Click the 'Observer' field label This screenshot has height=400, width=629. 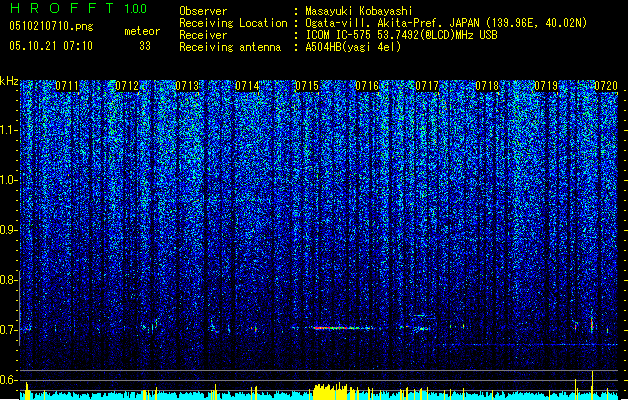tap(203, 11)
